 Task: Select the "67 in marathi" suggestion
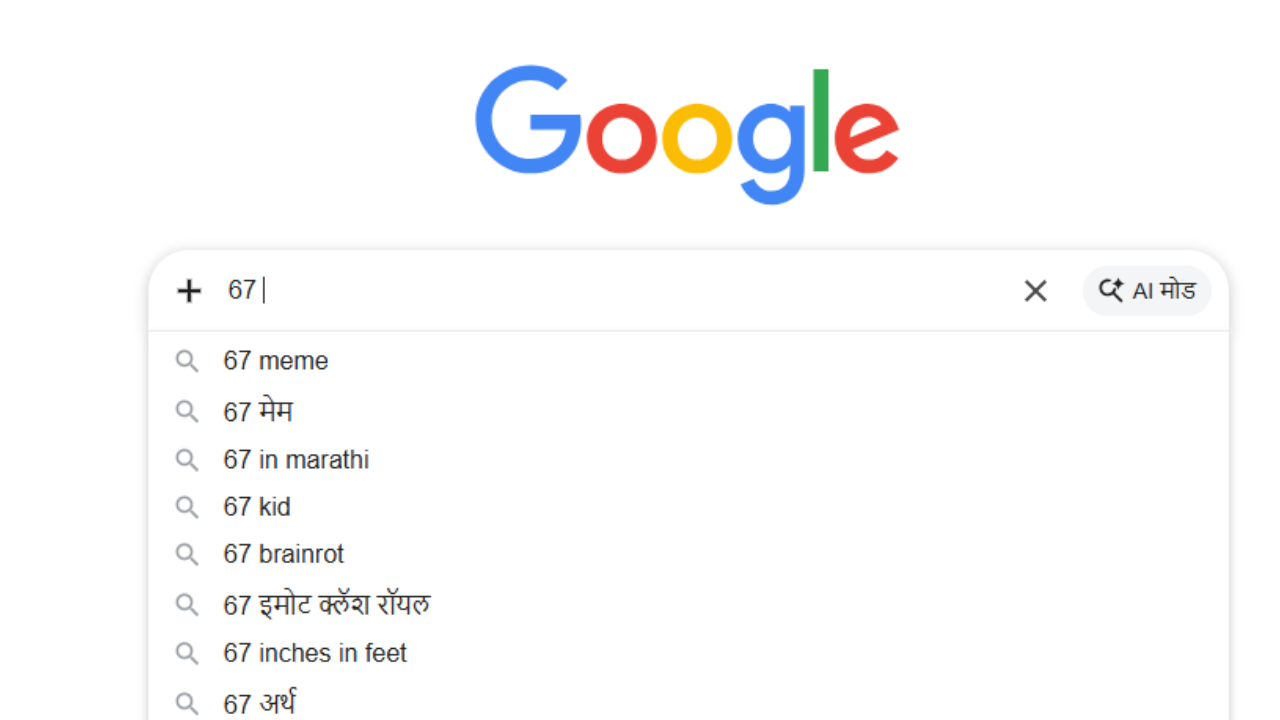coord(296,459)
